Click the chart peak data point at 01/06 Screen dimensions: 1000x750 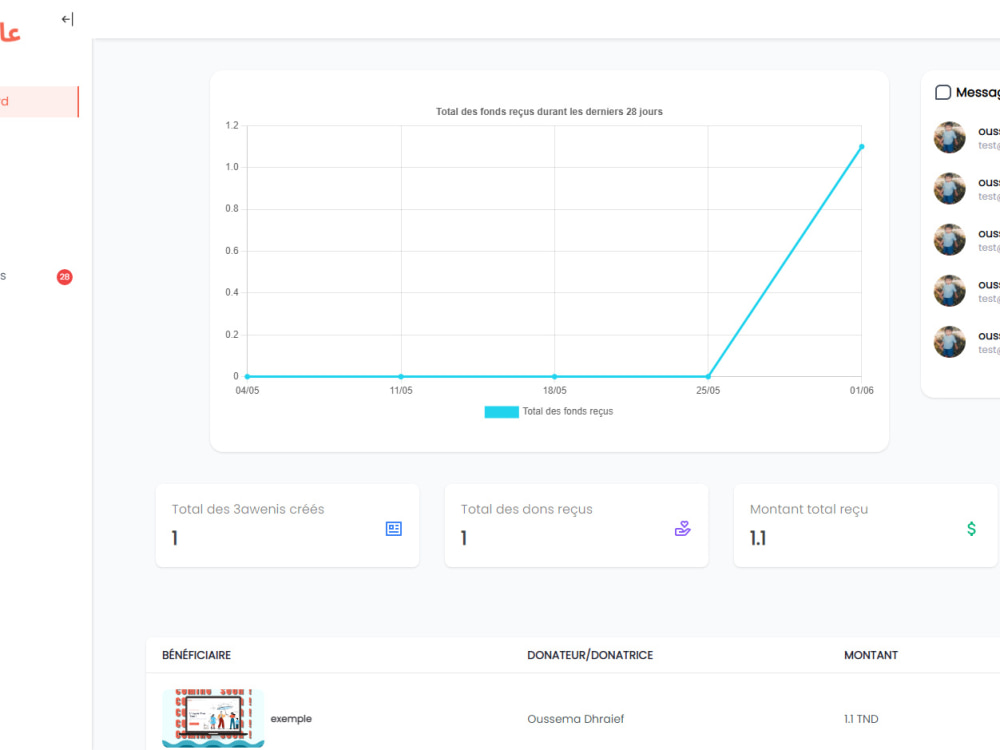(861, 147)
